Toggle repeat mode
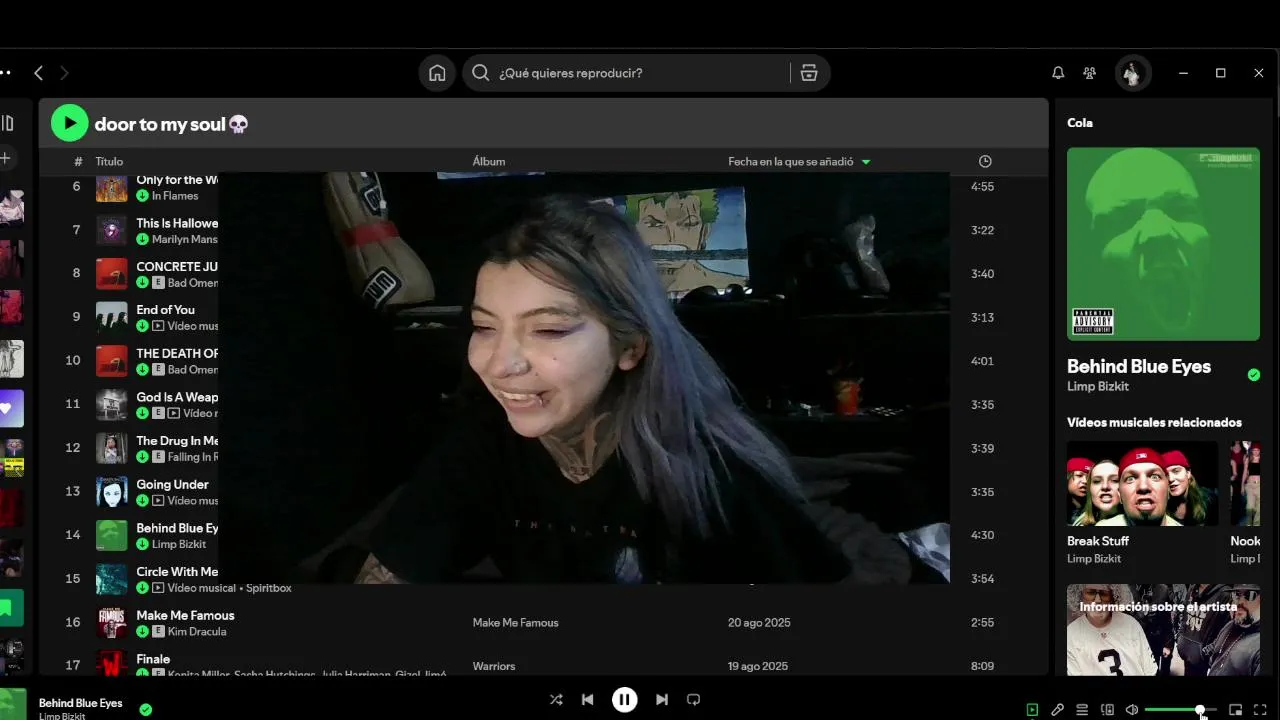The image size is (1280, 720). 693,700
